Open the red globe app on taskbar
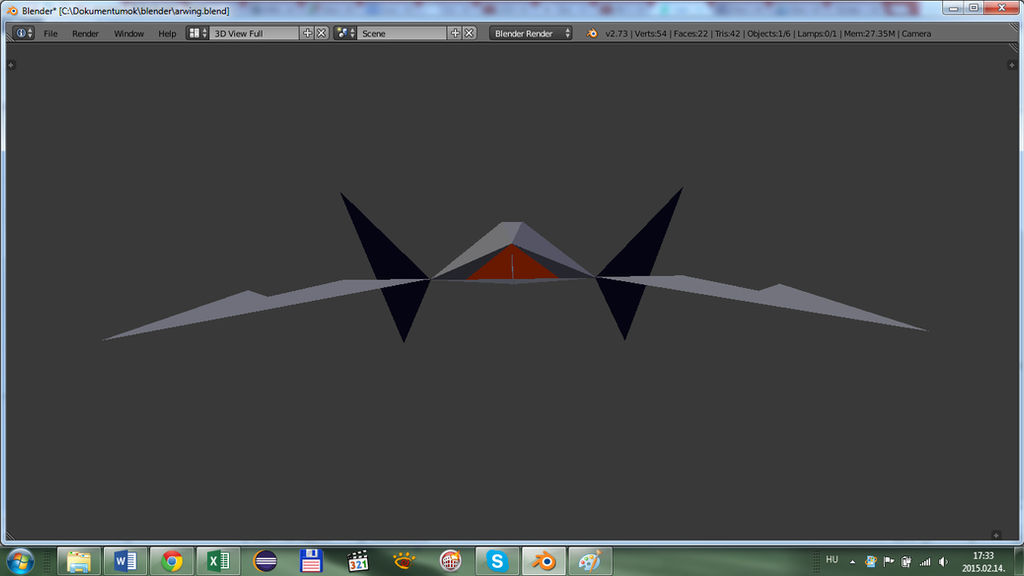 (451, 561)
